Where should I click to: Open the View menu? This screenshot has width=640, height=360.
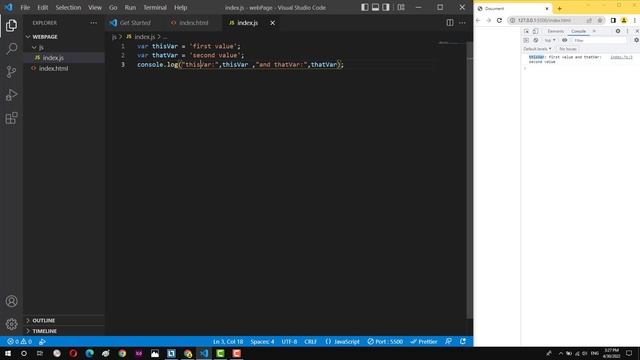click(x=95, y=7)
